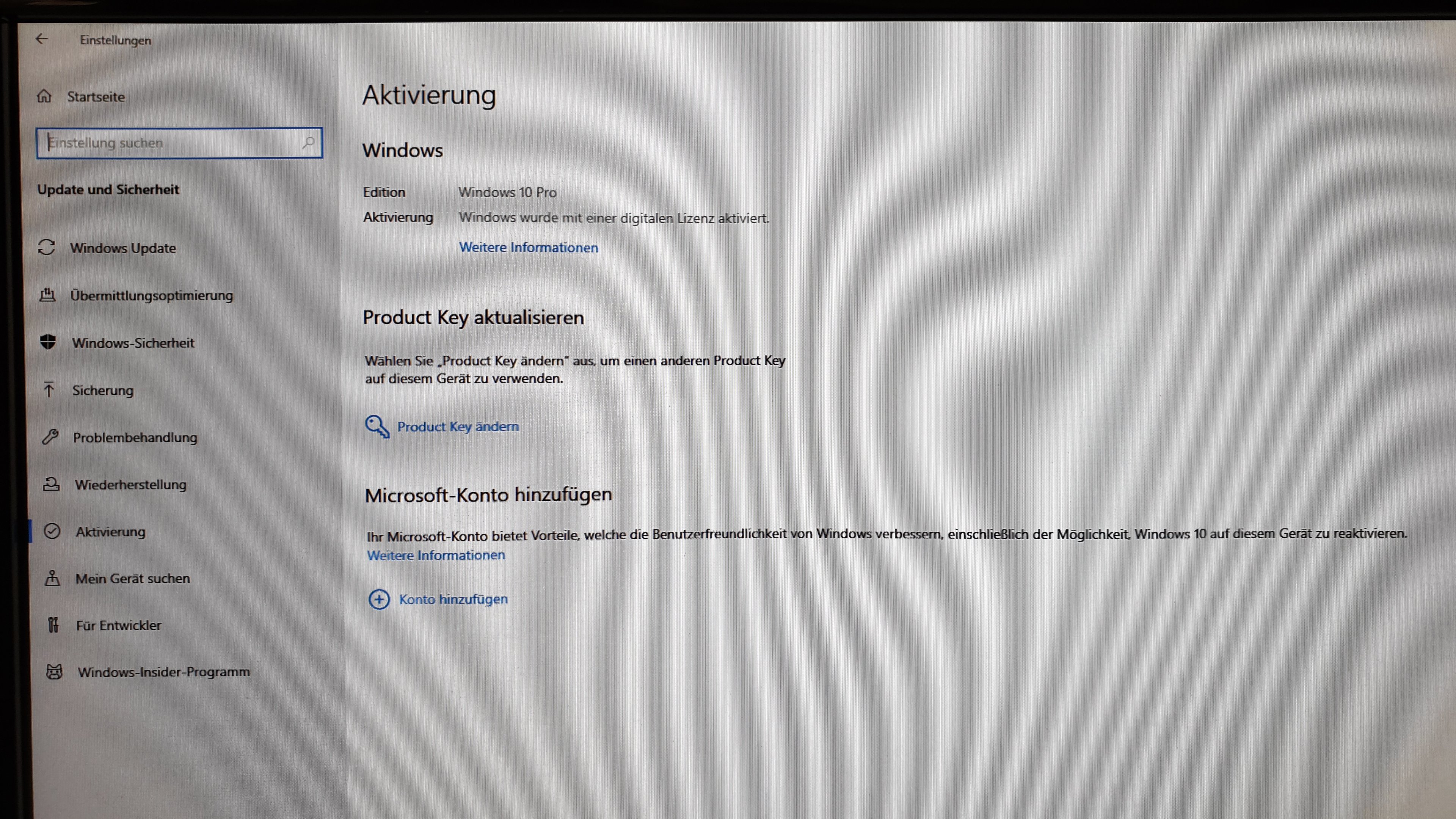Click the Problembehandlung wrench icon
Viewport: 1456px width, 819px height.
pyautogui.click(x=50, y=437)
